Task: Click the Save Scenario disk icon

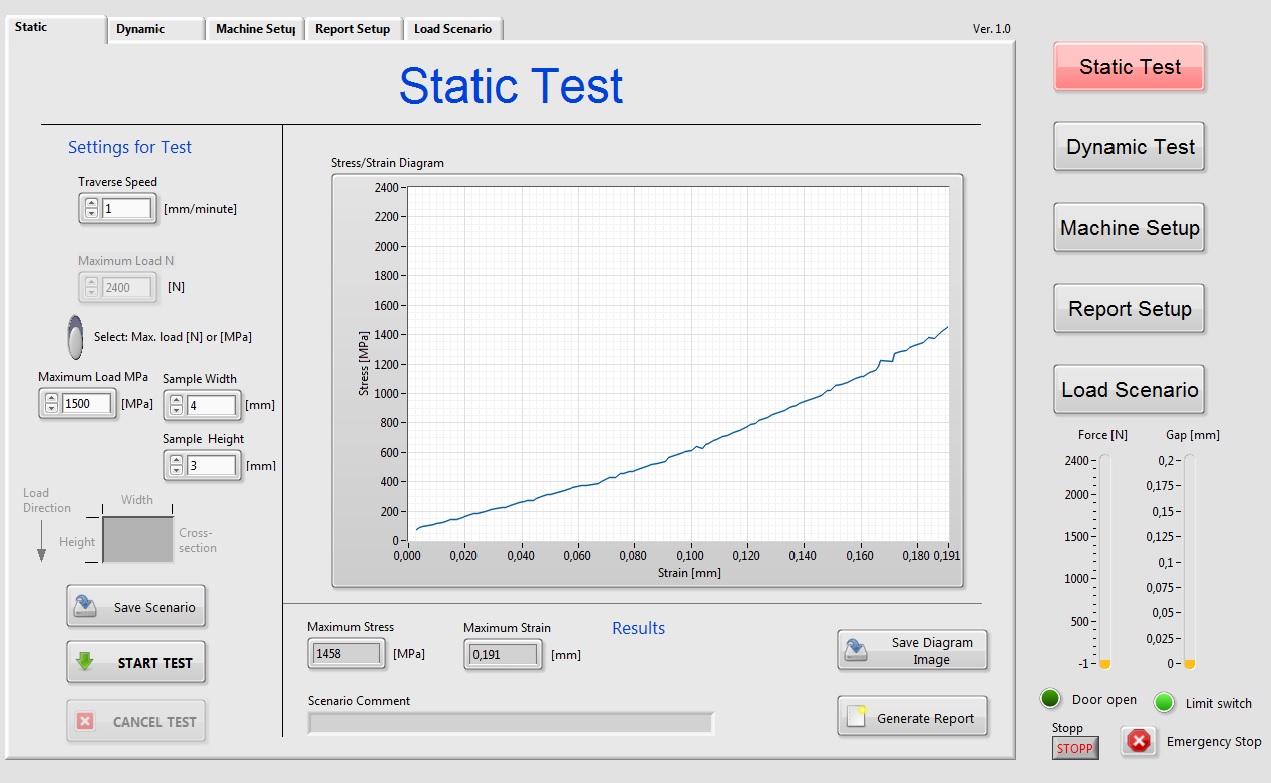Action: [x=86, y=606]
